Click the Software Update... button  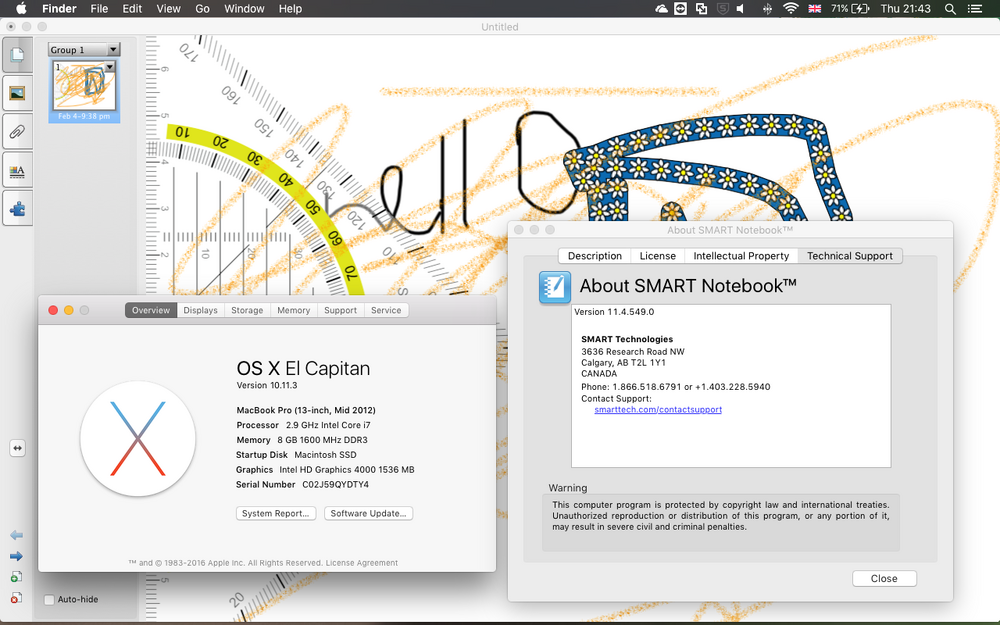coord(368,513)
